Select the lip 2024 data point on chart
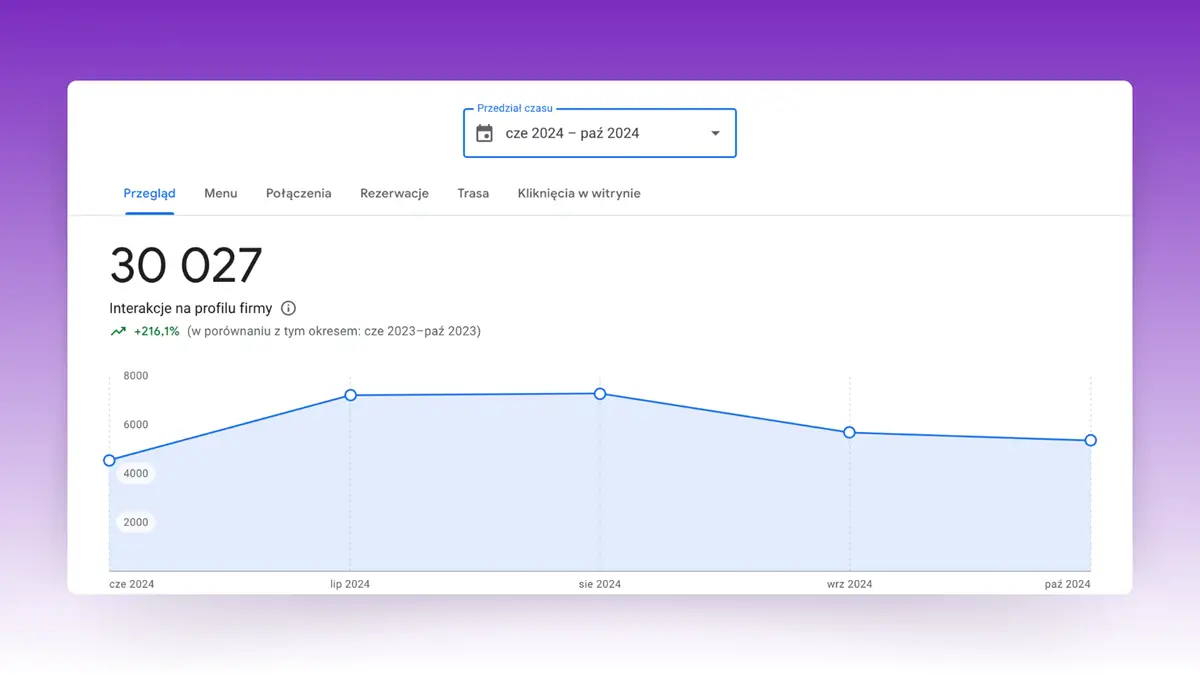The image size is (1200, 675). coord(350,395)
